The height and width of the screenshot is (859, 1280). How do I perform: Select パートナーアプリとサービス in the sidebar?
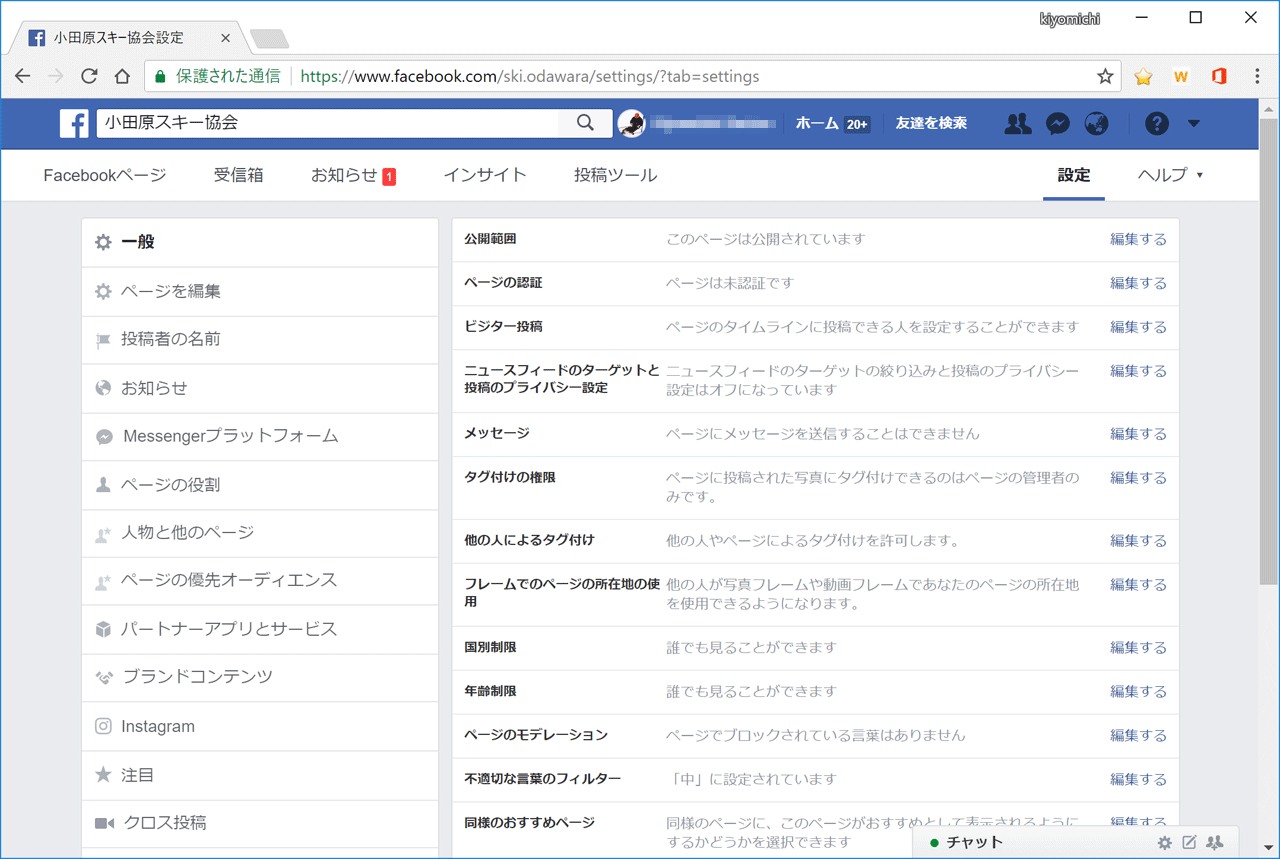tap(260, 629)
